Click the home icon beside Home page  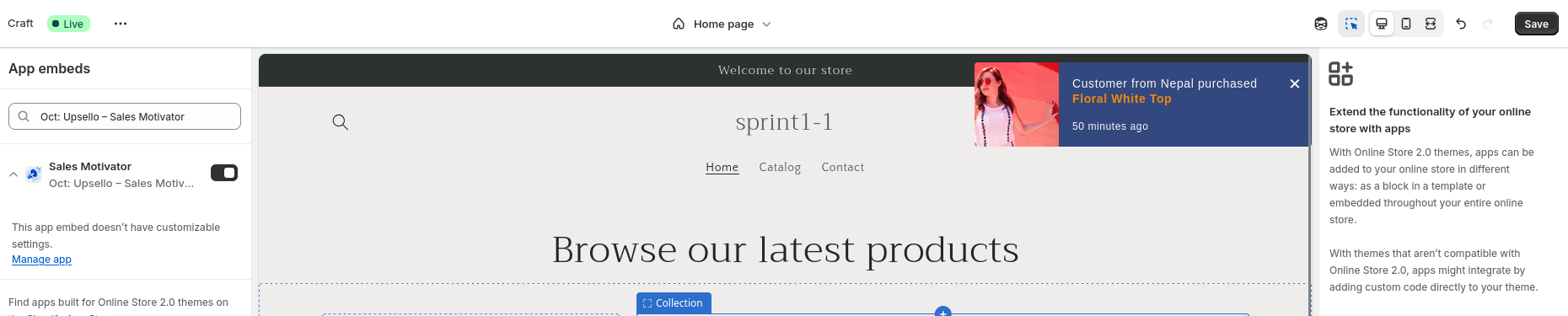679,24
